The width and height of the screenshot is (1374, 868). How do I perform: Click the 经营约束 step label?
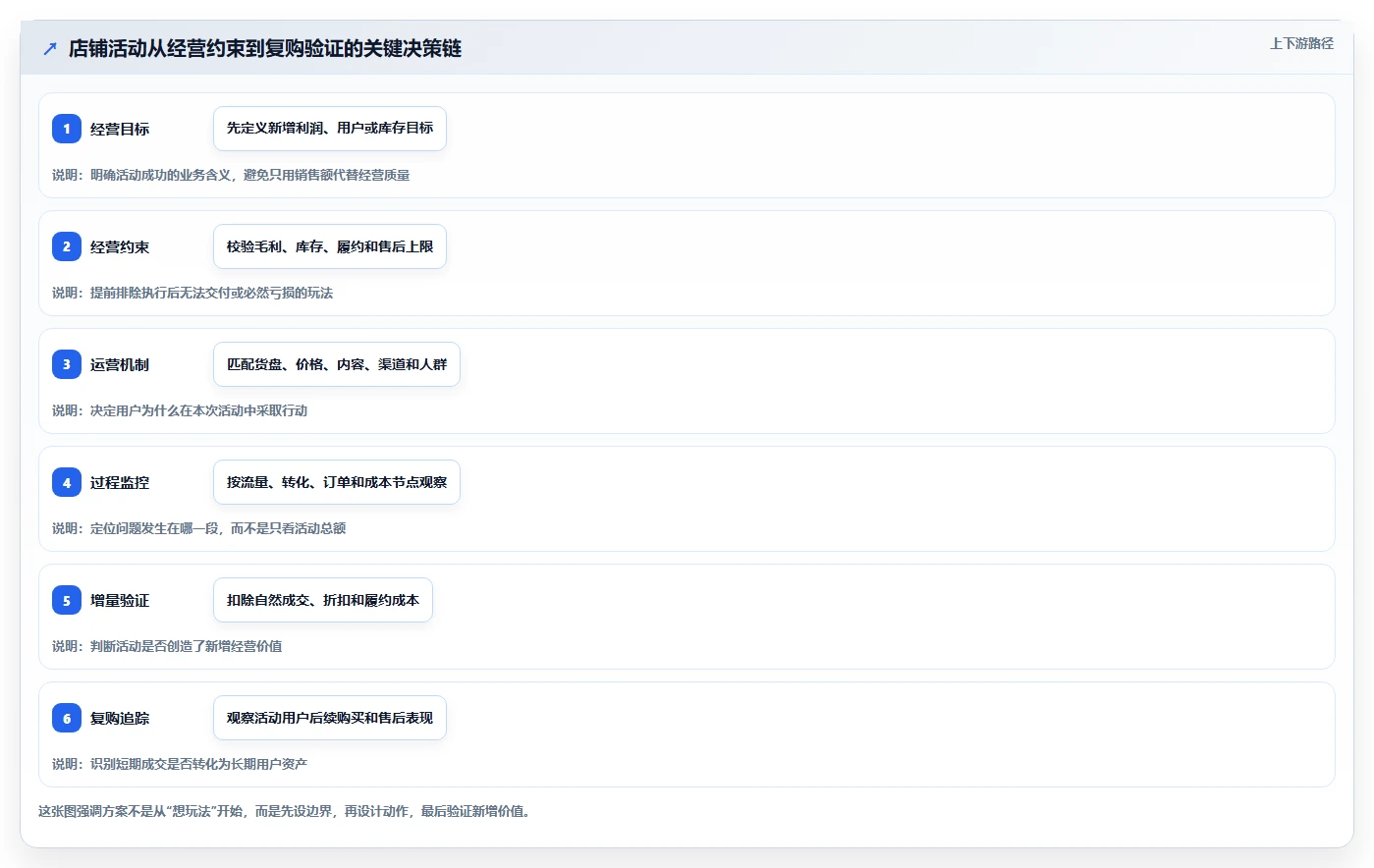120,246
